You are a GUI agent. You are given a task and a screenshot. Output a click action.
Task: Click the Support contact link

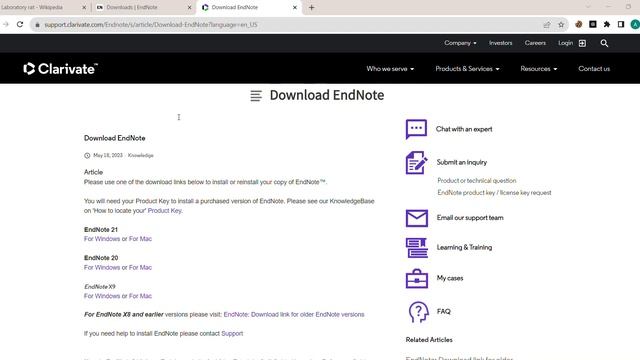tap(232, 333)
